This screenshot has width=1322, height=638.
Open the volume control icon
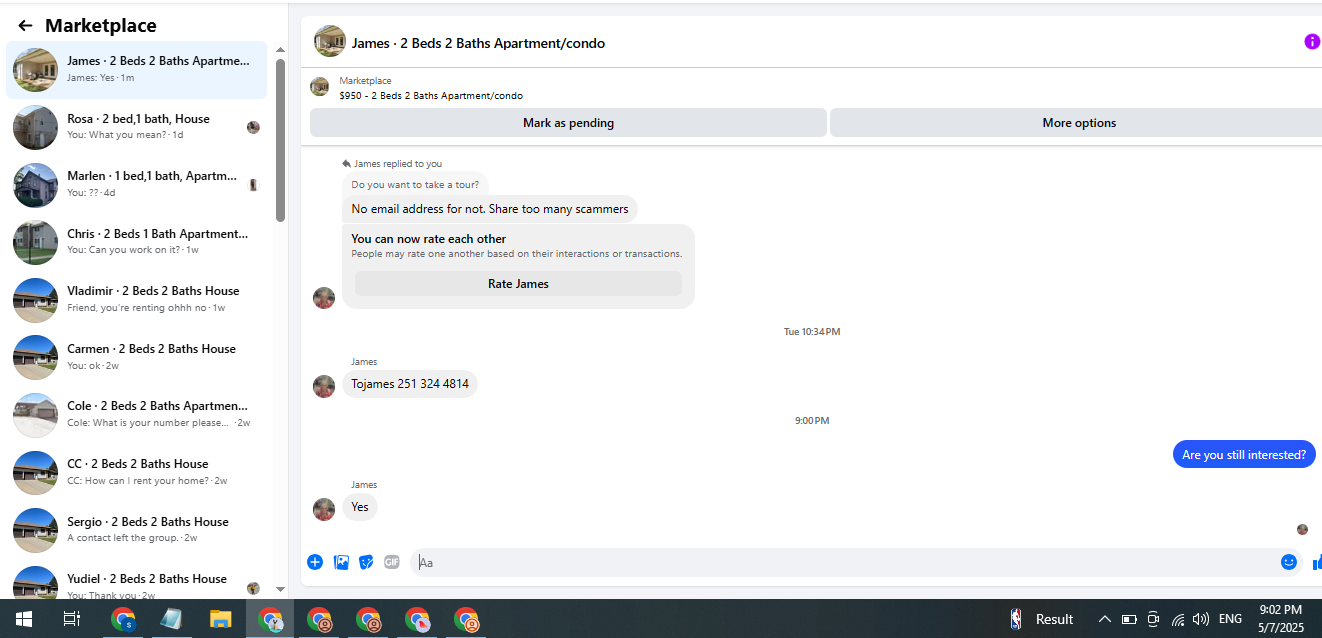coord(1201,619)
